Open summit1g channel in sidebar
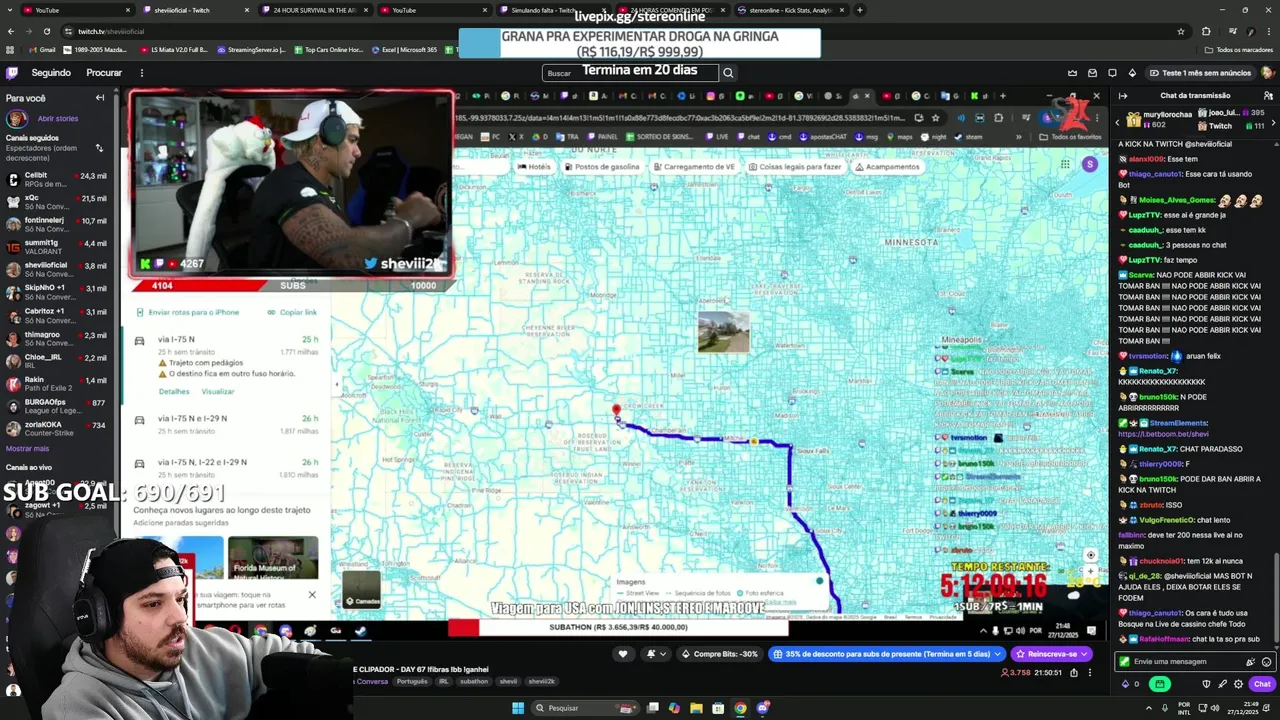The width and height of the screenshot is (1280, 720). click(x=56, y=247)
